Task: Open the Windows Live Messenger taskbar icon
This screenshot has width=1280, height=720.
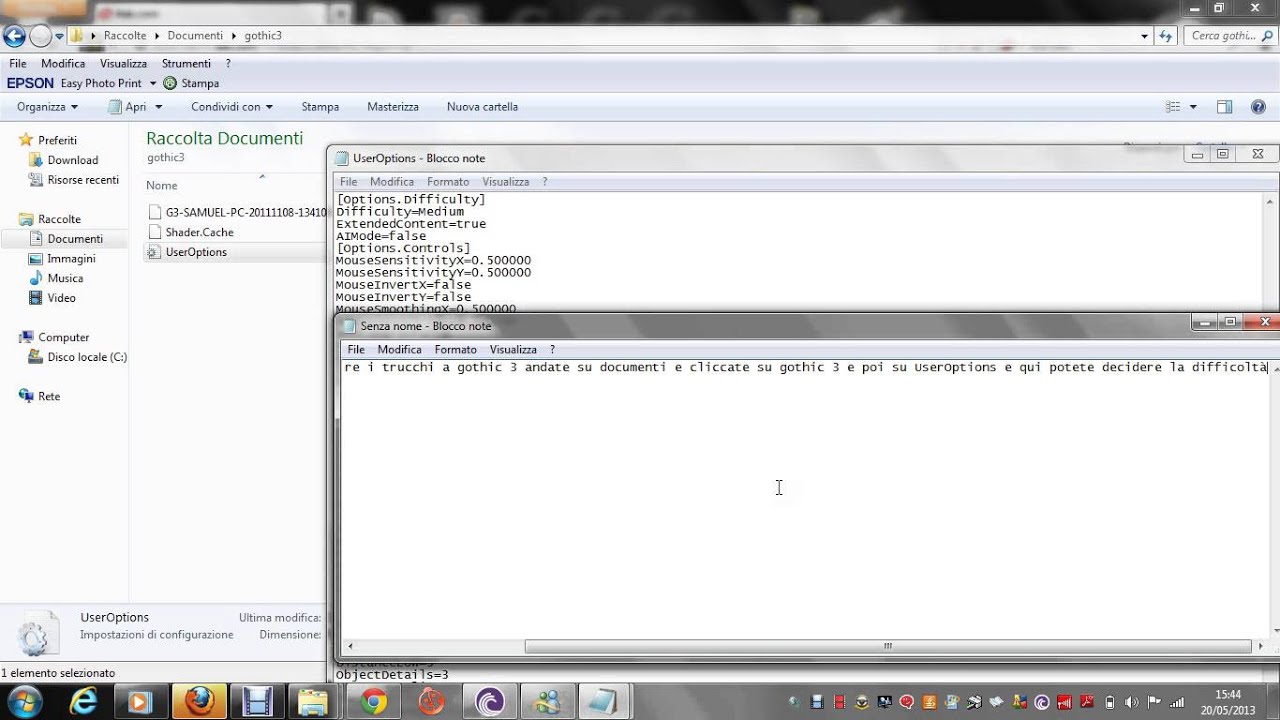Action: [x=548, y=702]
